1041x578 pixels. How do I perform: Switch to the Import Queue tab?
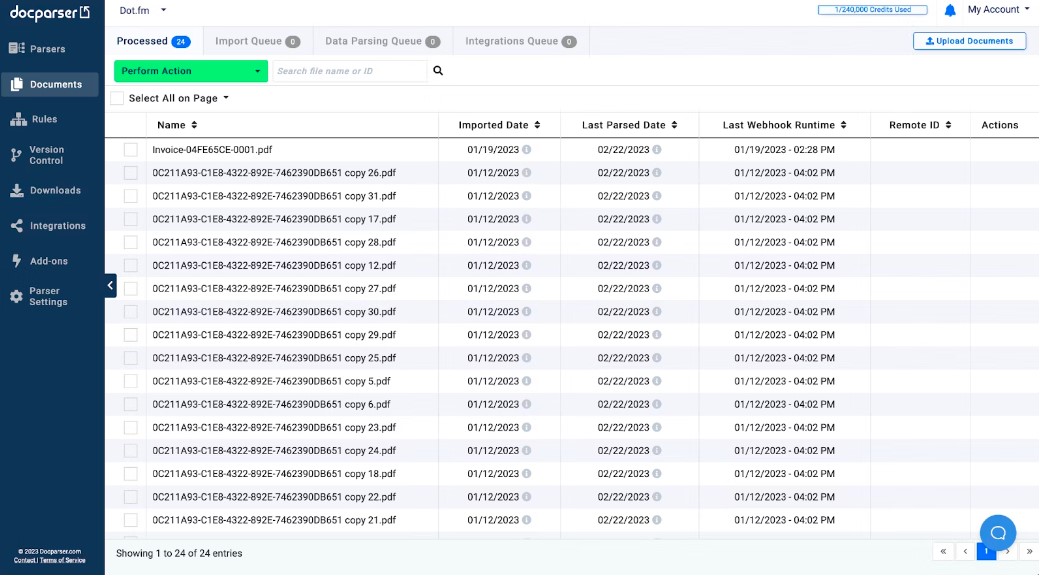coord(258,41)
